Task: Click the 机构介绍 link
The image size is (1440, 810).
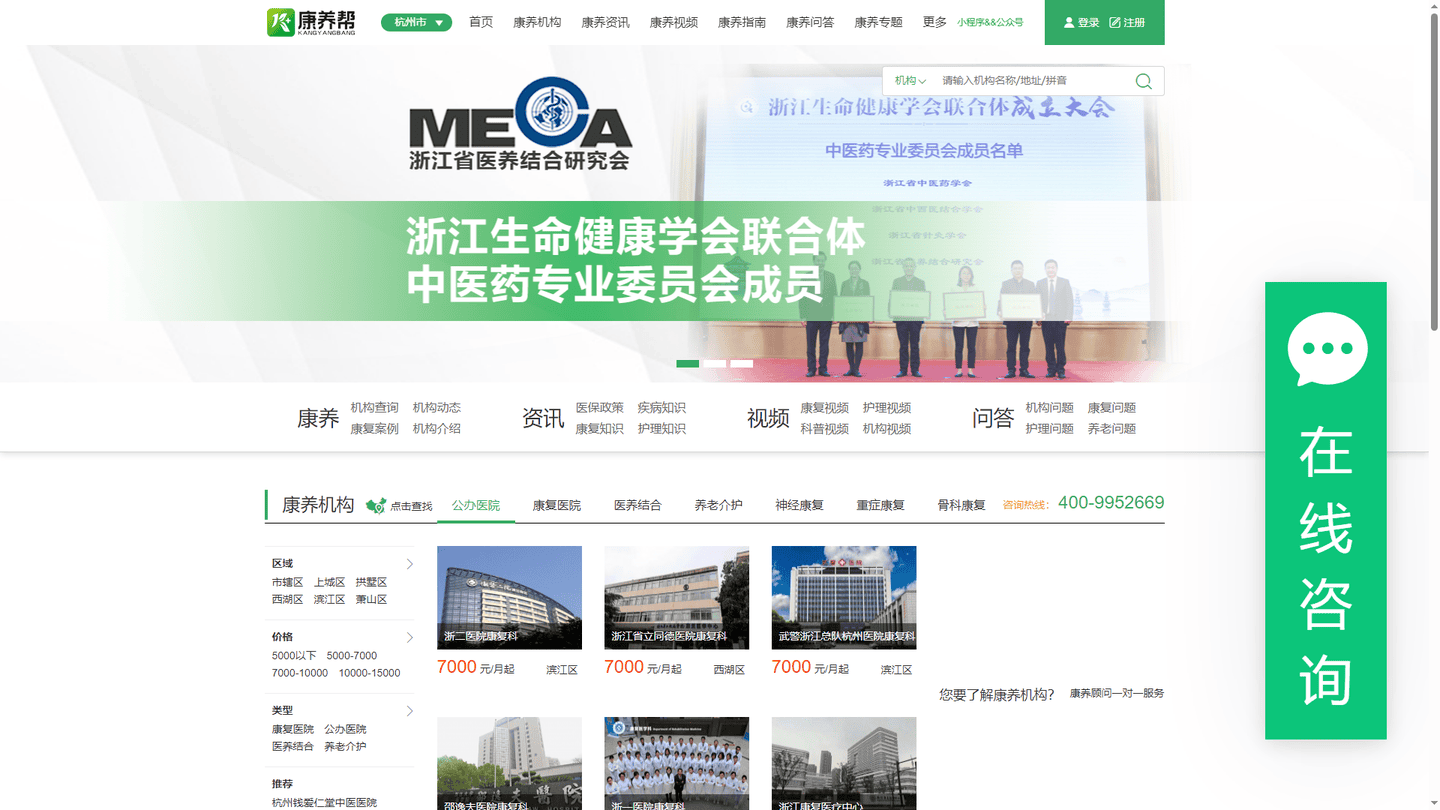Action: click(x=437, y=429)
